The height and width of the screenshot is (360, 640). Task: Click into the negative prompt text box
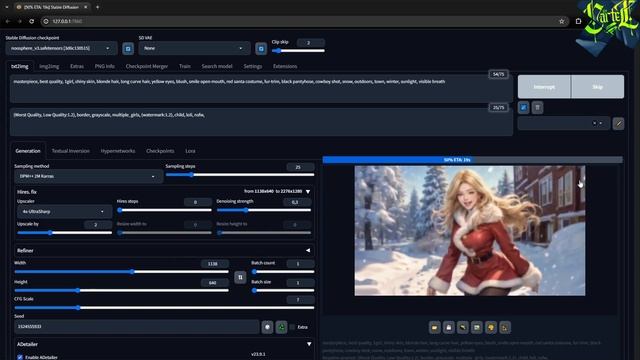[x=261, y=122]
